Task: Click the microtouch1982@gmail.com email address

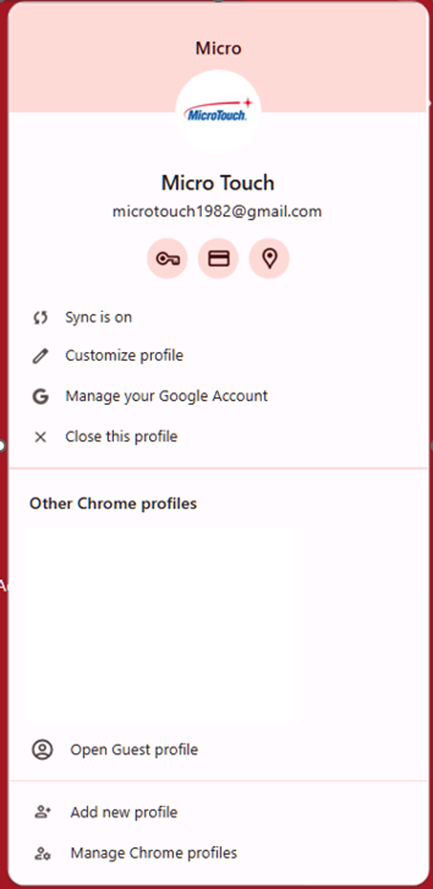Action: click(217, 212)
